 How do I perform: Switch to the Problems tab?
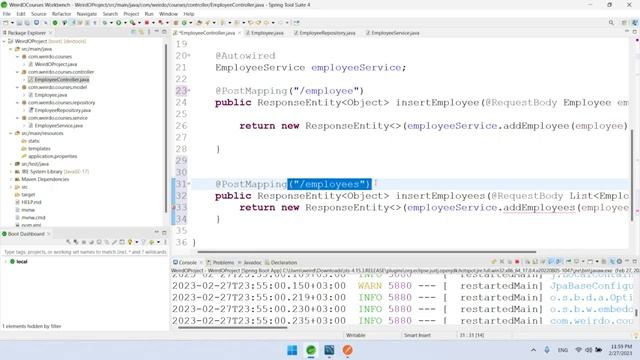pos(220,262)
